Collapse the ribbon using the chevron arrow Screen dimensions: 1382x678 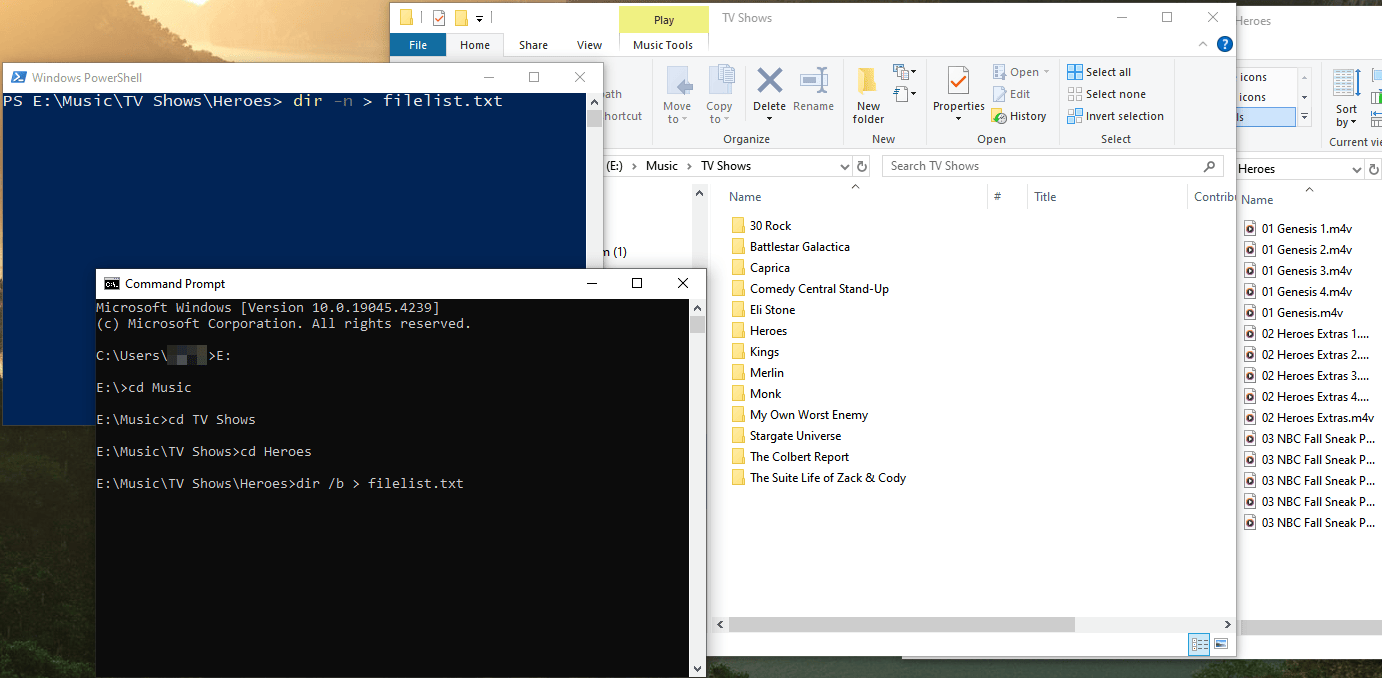[x=1205, y=44]
